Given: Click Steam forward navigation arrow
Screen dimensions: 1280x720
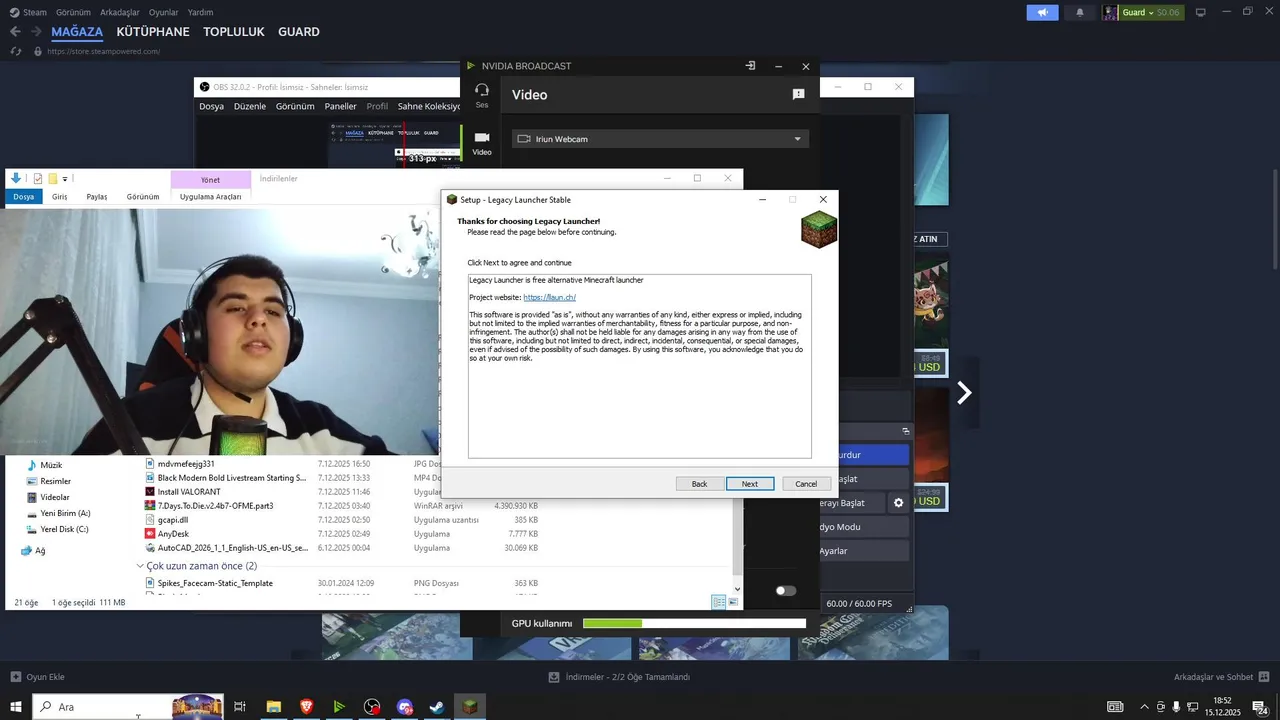Looking at the screenshot, I should 36,32.
